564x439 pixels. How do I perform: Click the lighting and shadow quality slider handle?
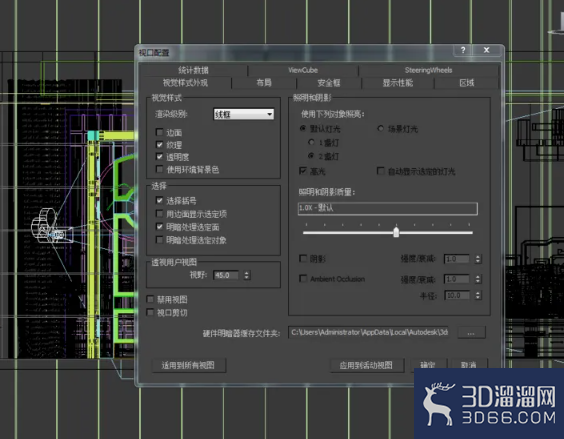tap(396, 232)
